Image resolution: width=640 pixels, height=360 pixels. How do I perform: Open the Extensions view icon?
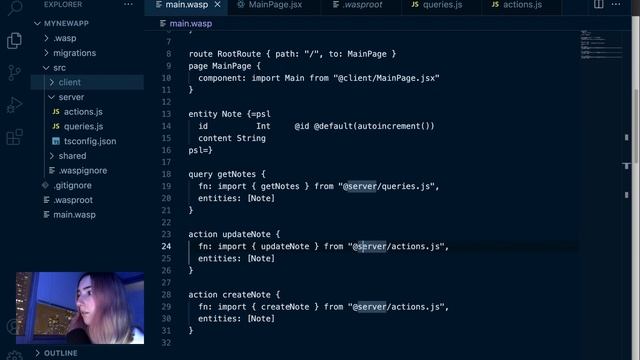point(15,137)
